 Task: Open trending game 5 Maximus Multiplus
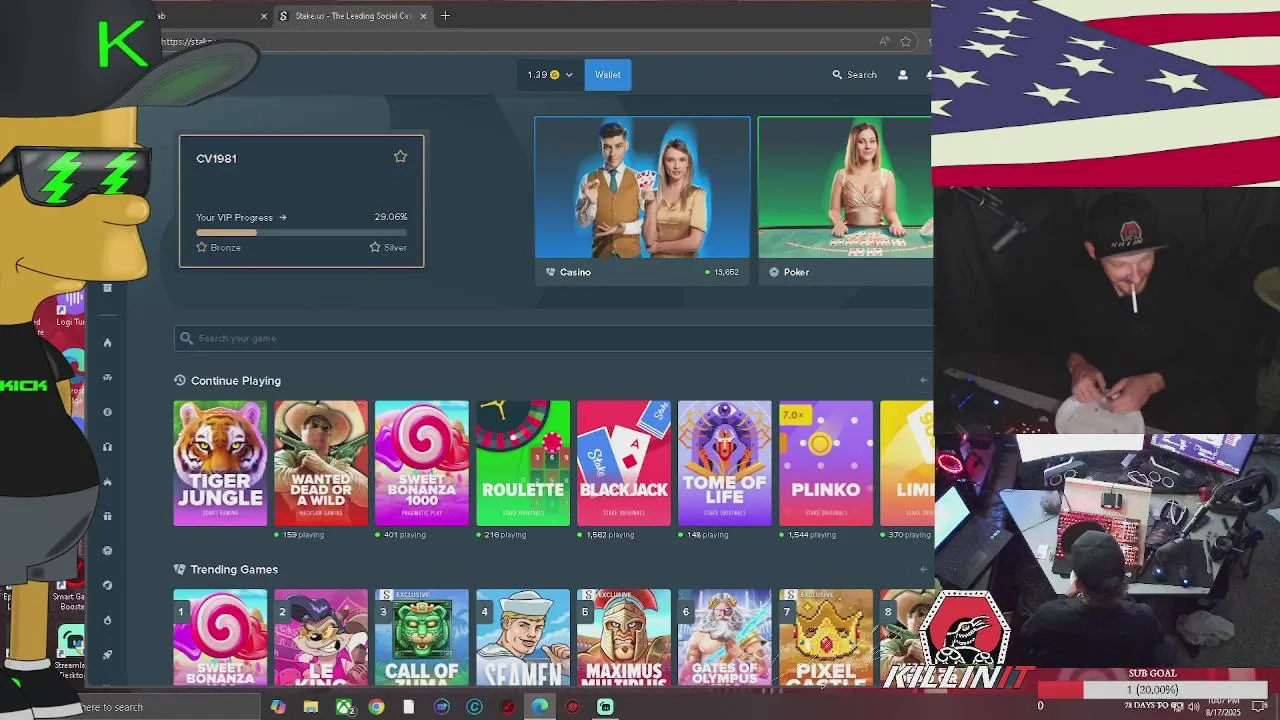tap(624, 637)
